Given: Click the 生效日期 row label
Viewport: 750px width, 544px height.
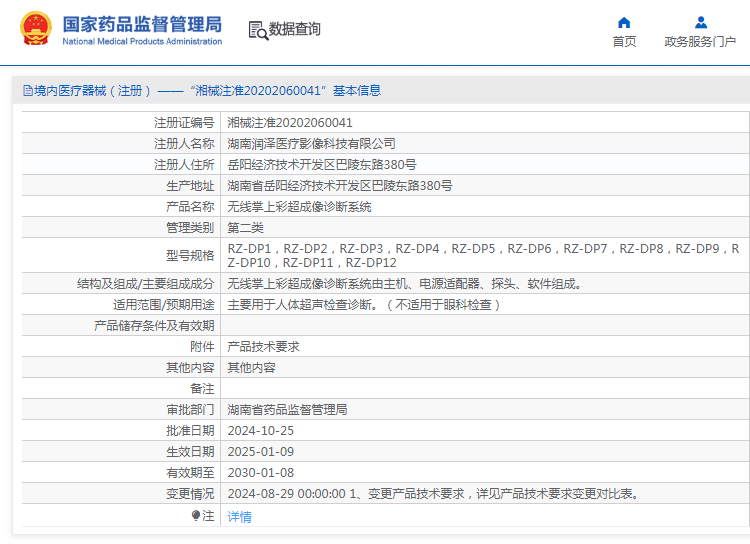Looking at the screenshot, I should click(x=190, y=452).
